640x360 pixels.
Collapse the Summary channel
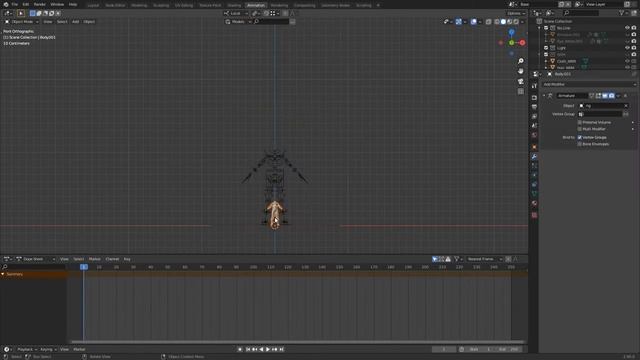[3, 274]
